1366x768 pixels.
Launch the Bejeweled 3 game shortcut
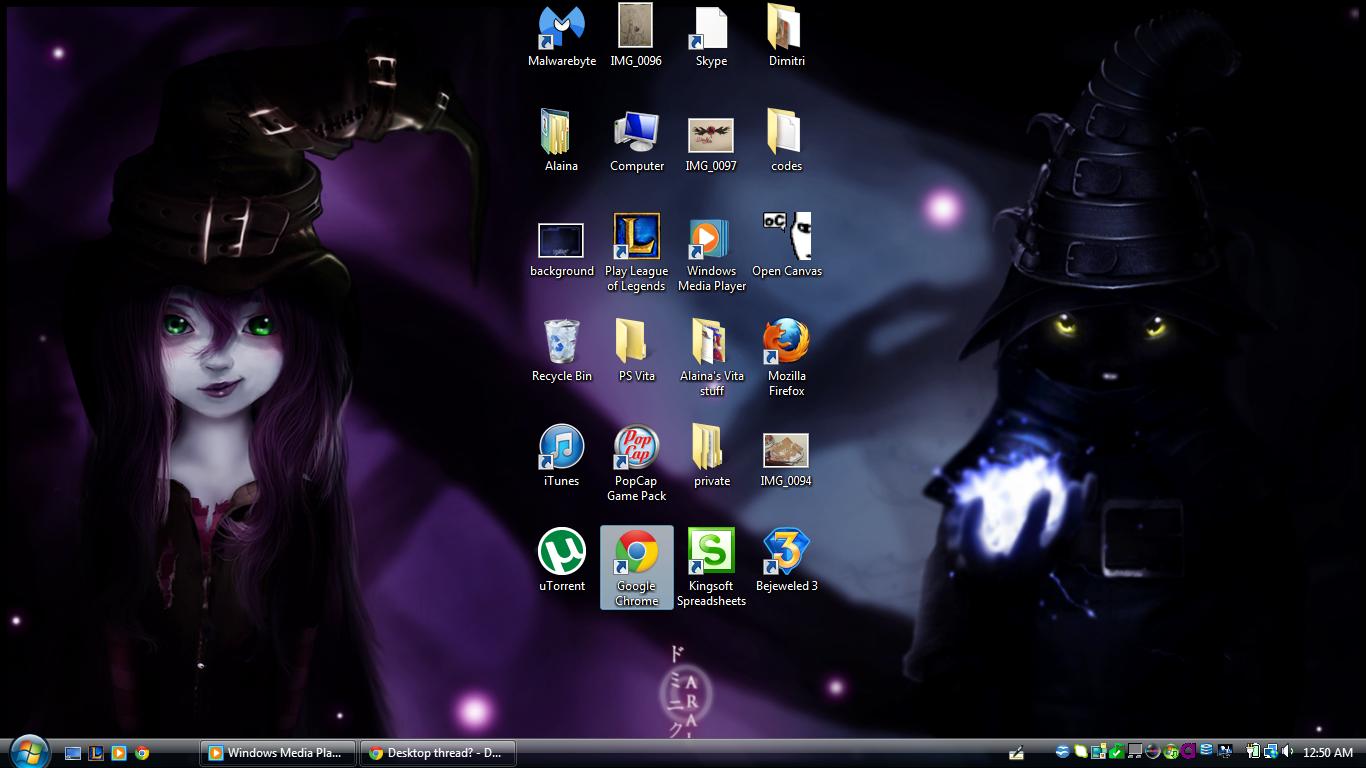tap(786, 561)
